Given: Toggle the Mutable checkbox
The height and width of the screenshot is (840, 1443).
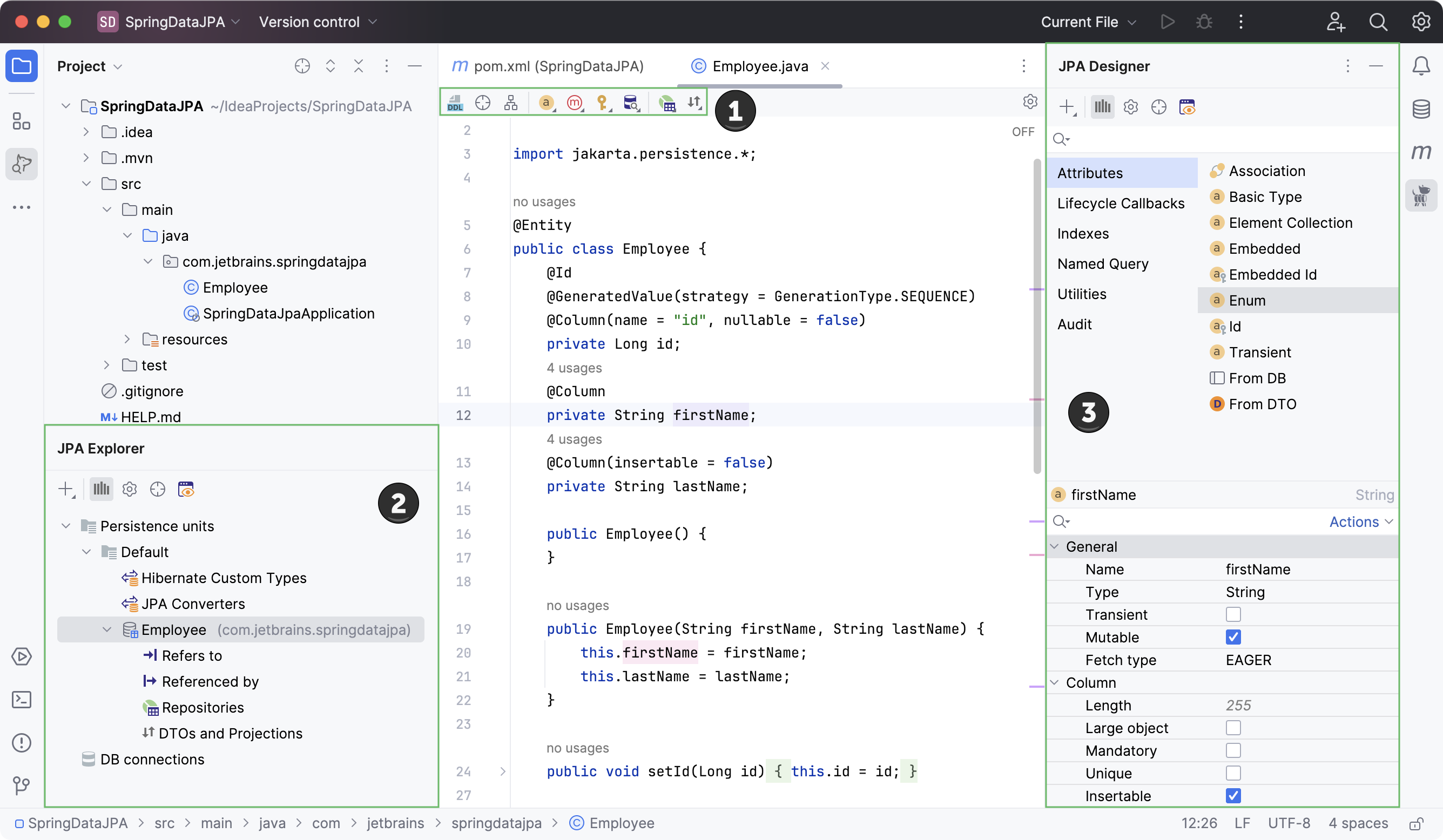Looking at the screenshot, I should [x=1233, y=638].
